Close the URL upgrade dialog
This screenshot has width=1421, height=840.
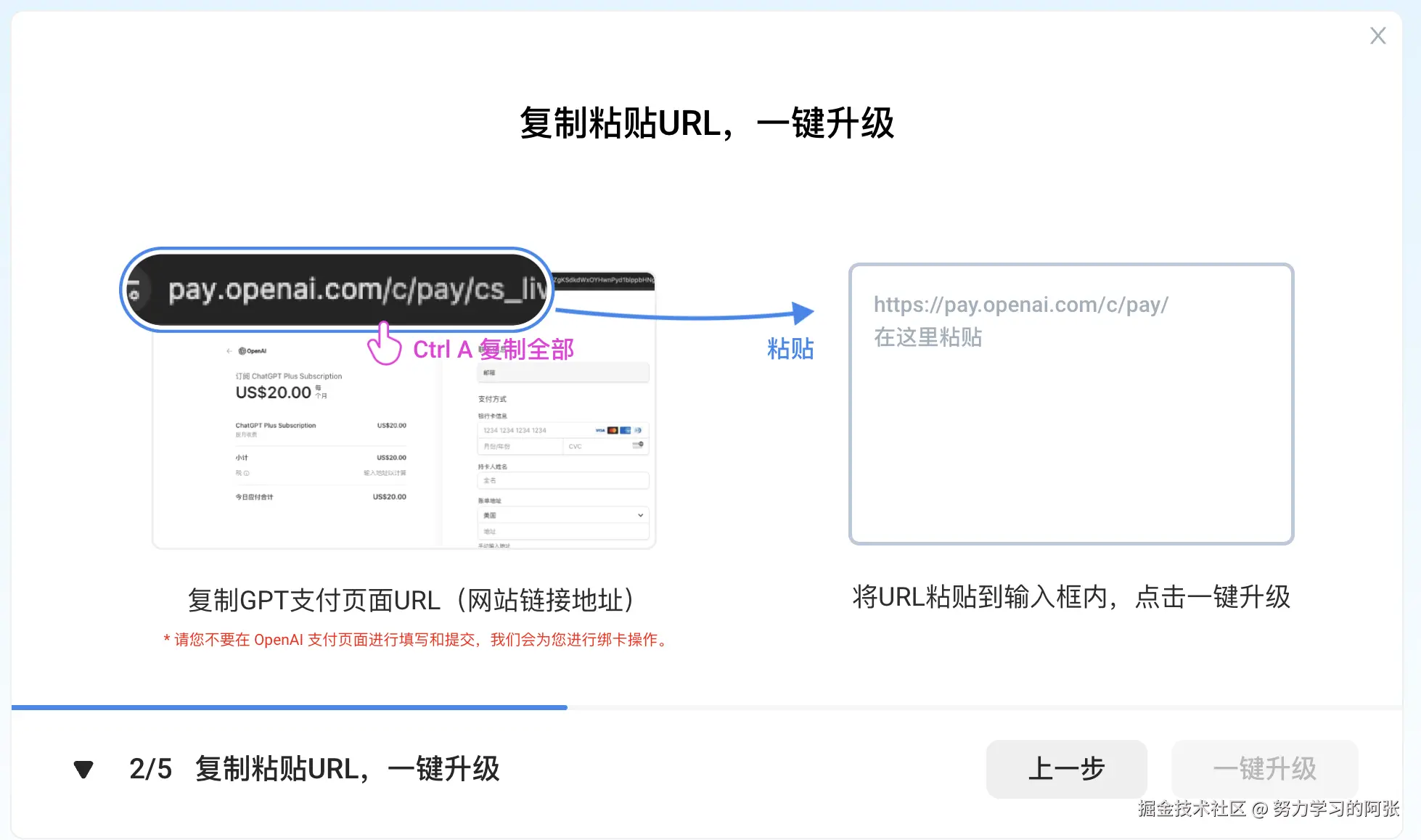tap(1377, 36)
